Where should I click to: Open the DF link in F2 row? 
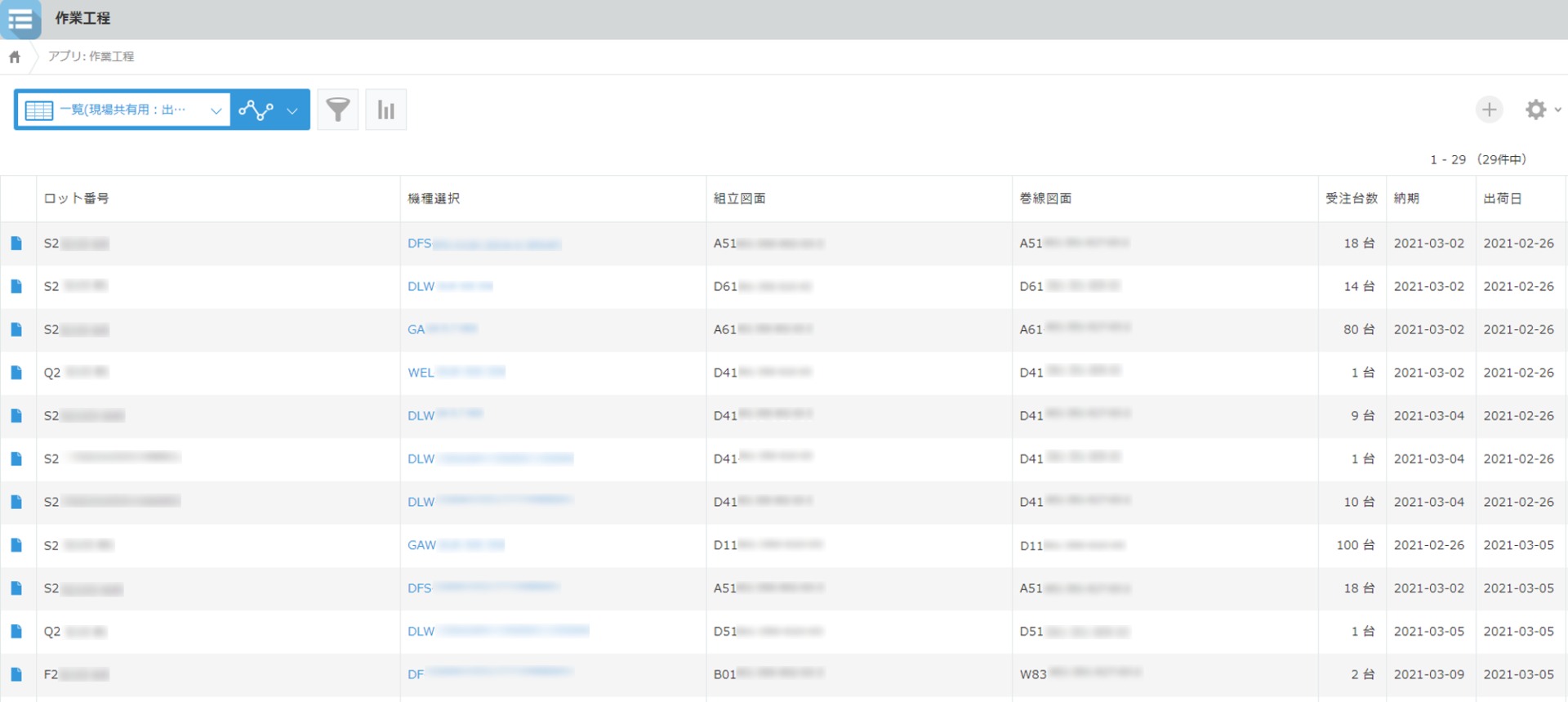pyautogui.click(x=490, y=674)
